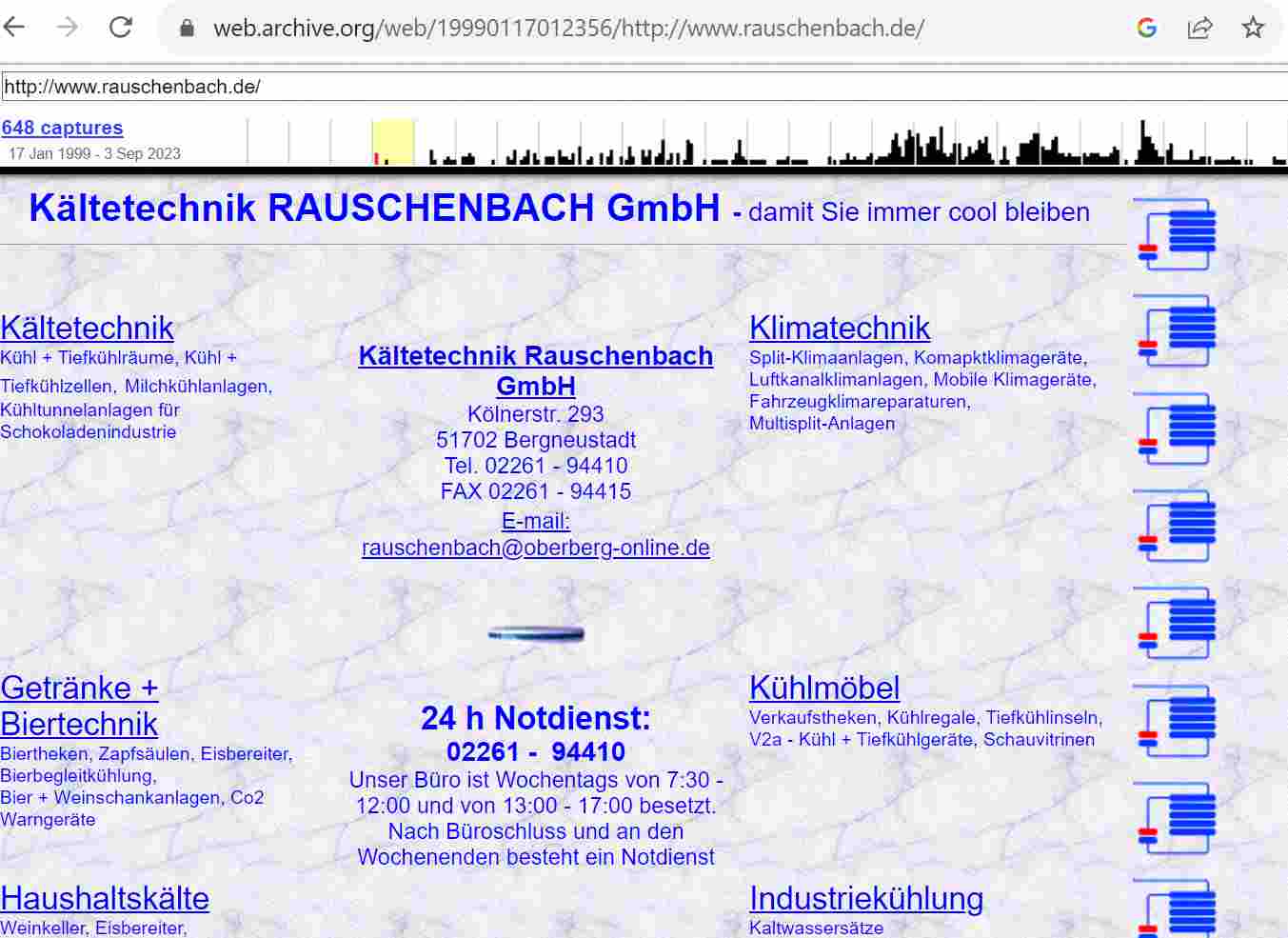
Task: Open the share page icon
Action: click(x=1199, y=28)
